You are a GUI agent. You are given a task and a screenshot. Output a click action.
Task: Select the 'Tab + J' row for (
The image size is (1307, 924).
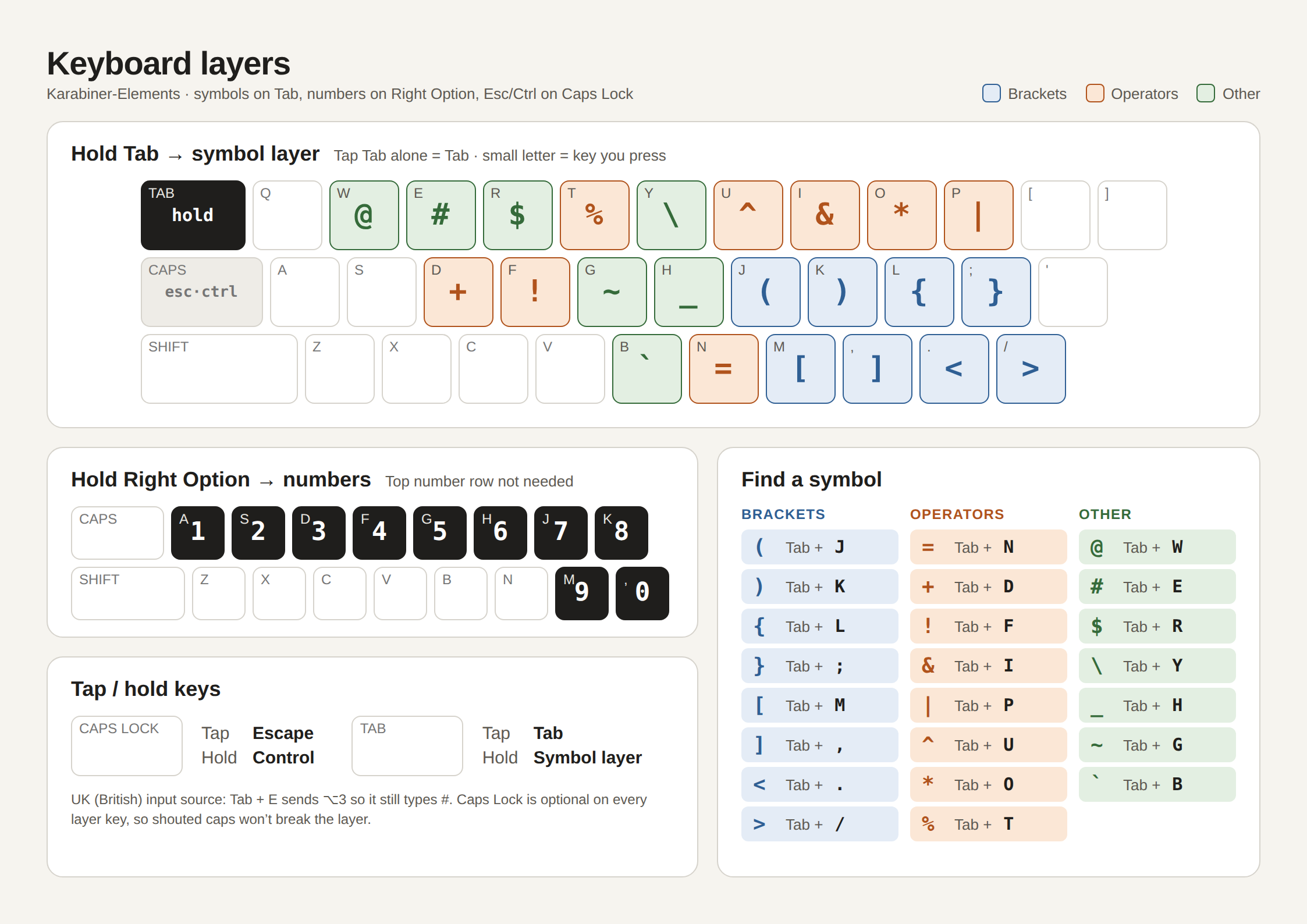pyautogui.click(x=819, y=547)
